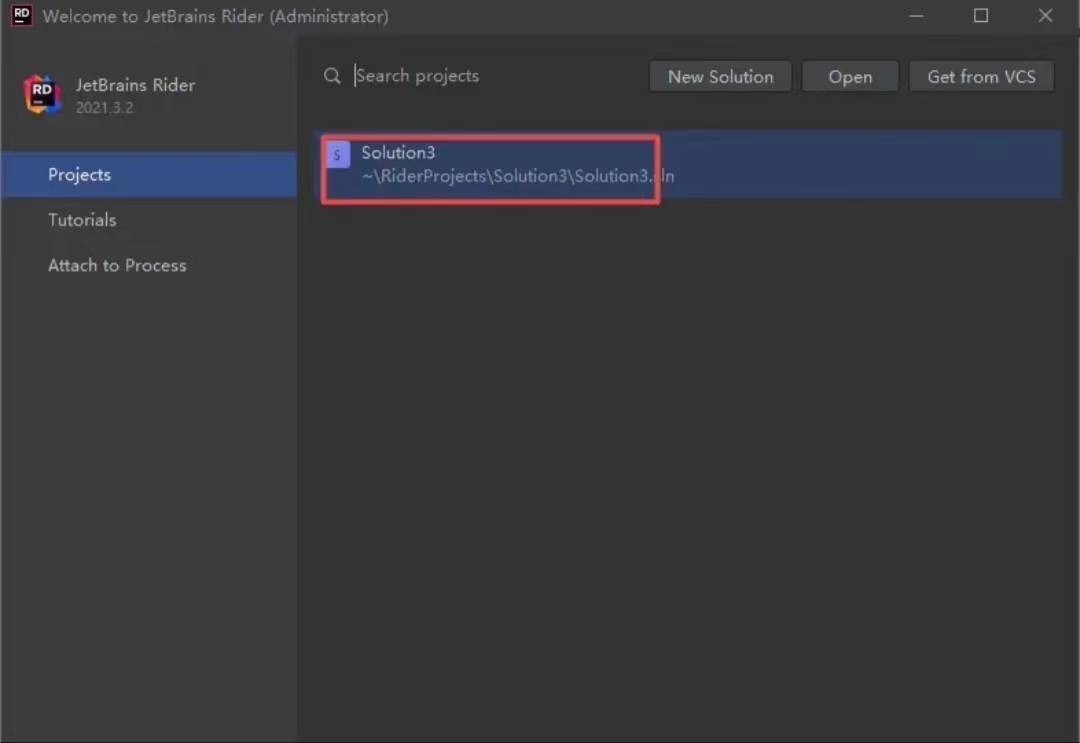Screen dimensions: 1080x743
Task: Close the Welcome to JetBrains Rider window
Action: pyautogui.click(x=1045, y=16)
